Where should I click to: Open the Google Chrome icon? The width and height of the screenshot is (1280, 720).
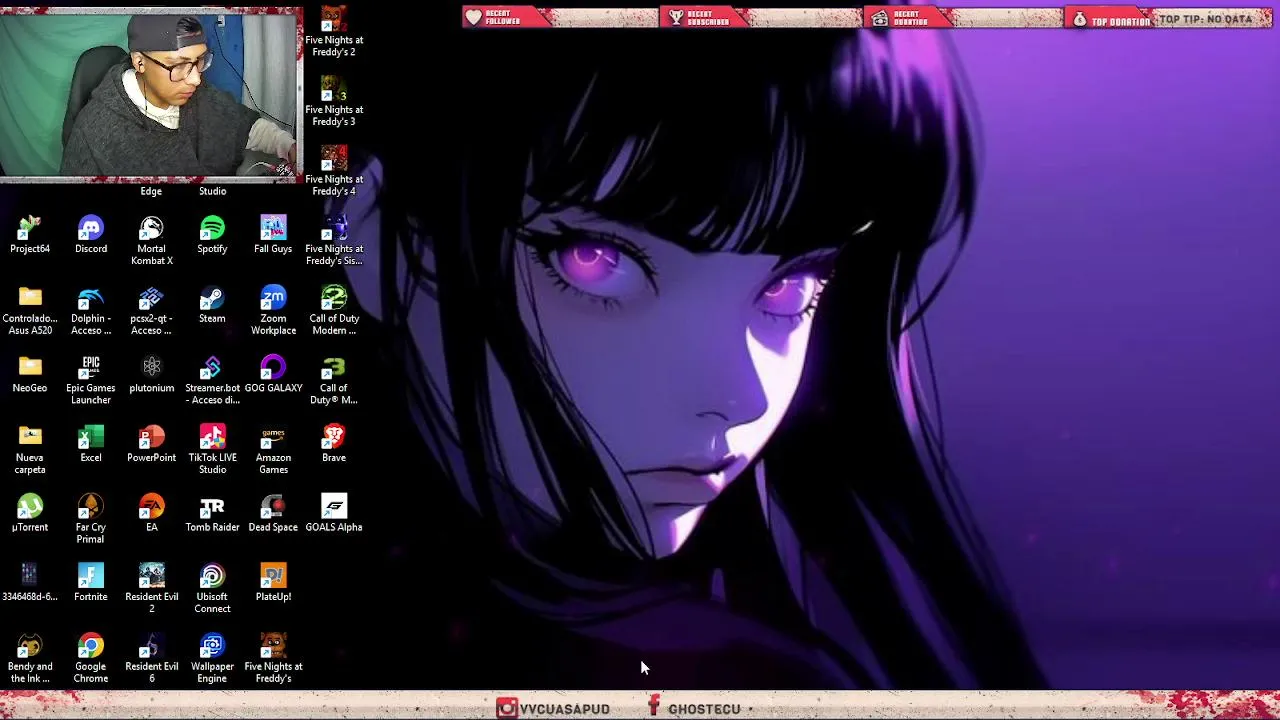91,658
